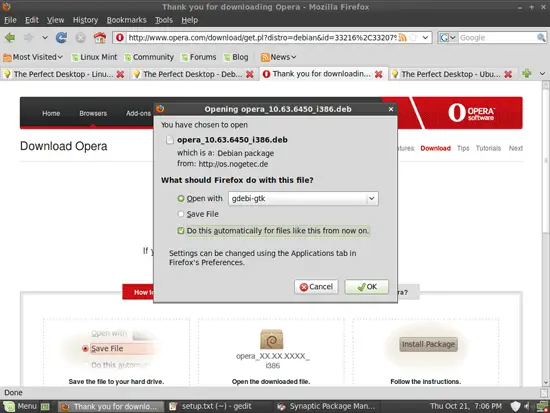Open the list all tabs dropdown
Screen dimensions: 550x413
pyautogui.click(x=542, y=73)
